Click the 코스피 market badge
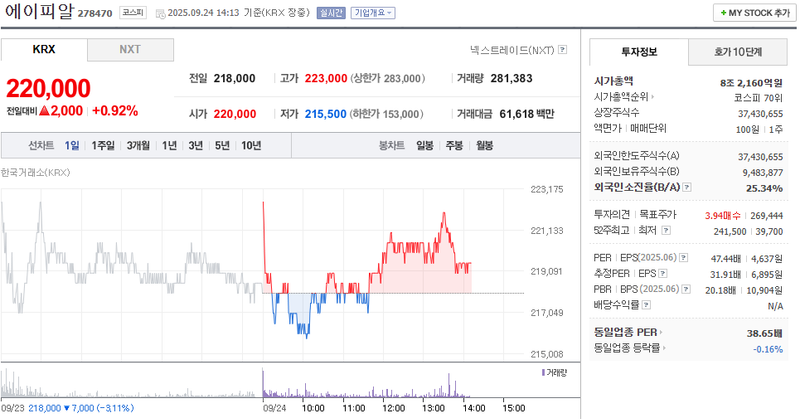Screen dimensions: 800x419 (133, 12)
